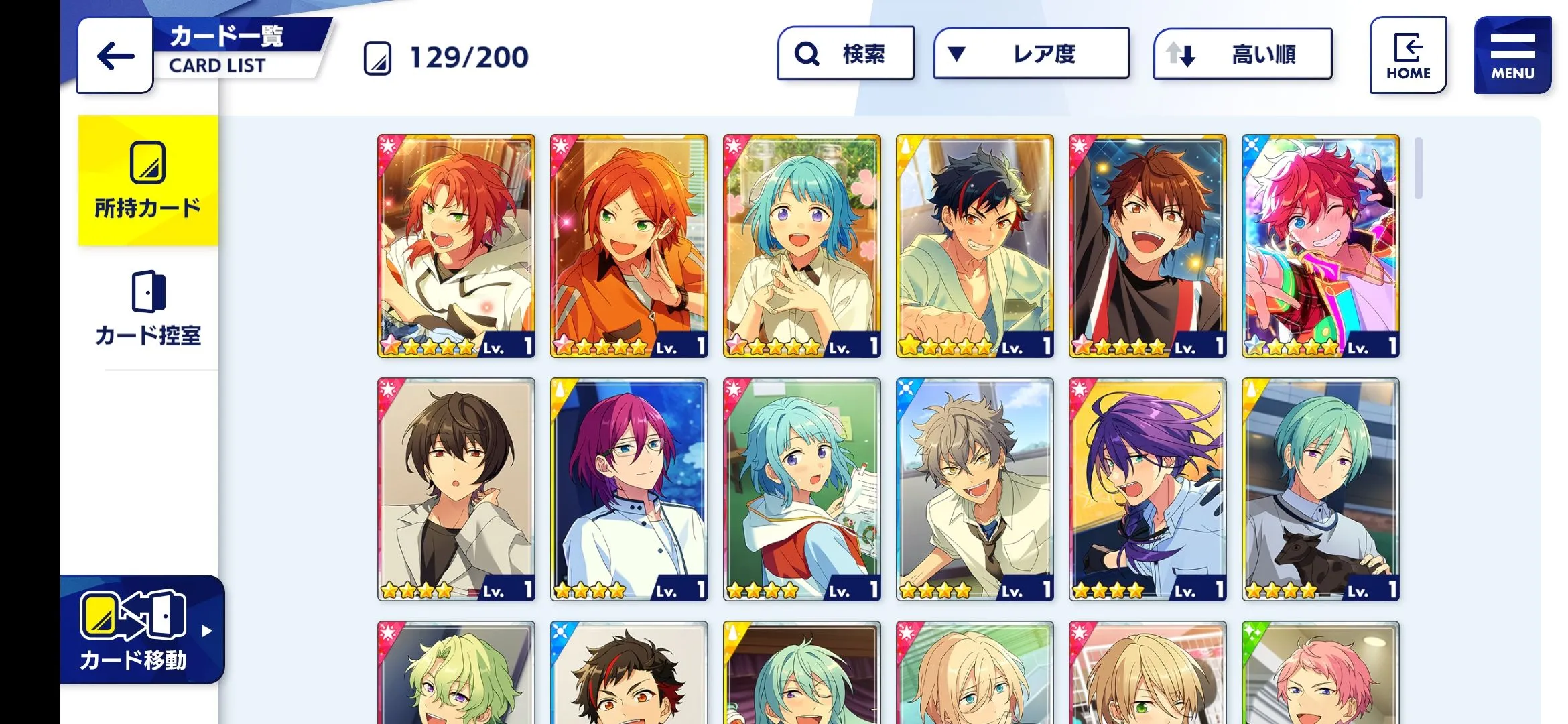Expand the レア度 sort-by dropdown
Viewport: 1568px width, 724px height.
tap(1031, 54)
